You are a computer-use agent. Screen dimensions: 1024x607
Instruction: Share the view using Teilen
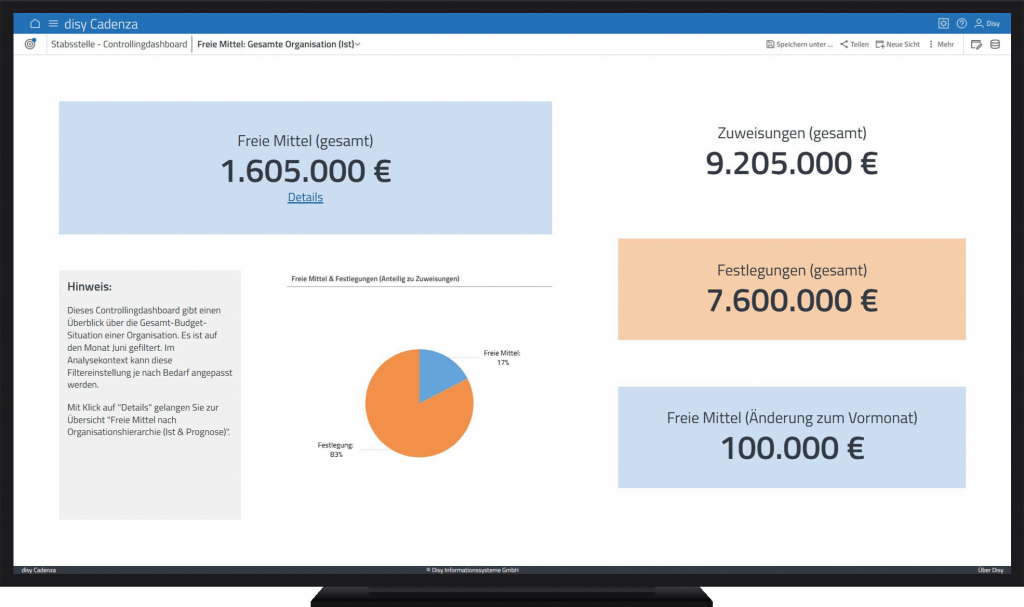pos(854,44)
